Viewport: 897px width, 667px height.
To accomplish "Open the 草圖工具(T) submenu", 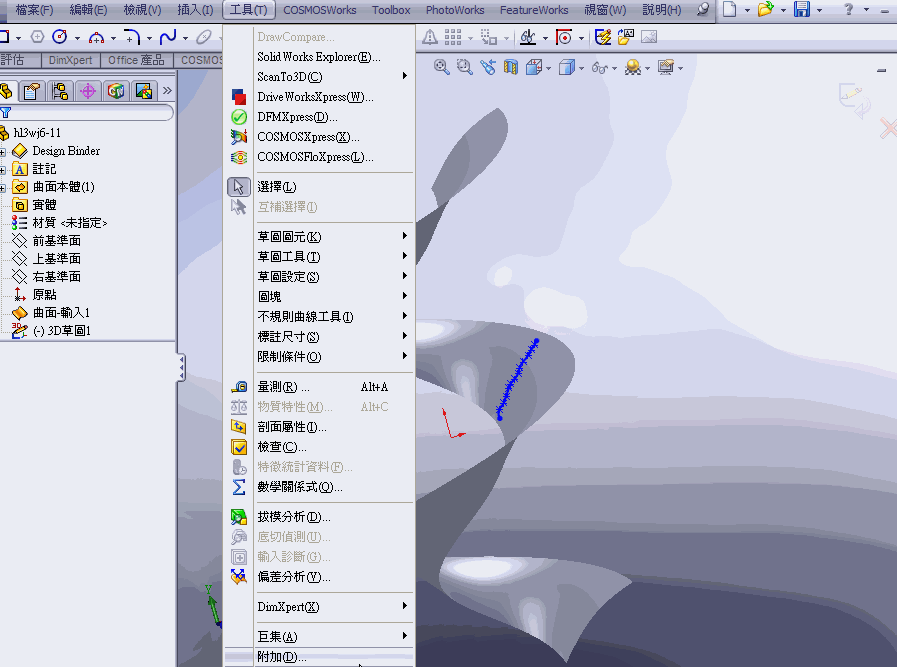I will coord(319,256).
